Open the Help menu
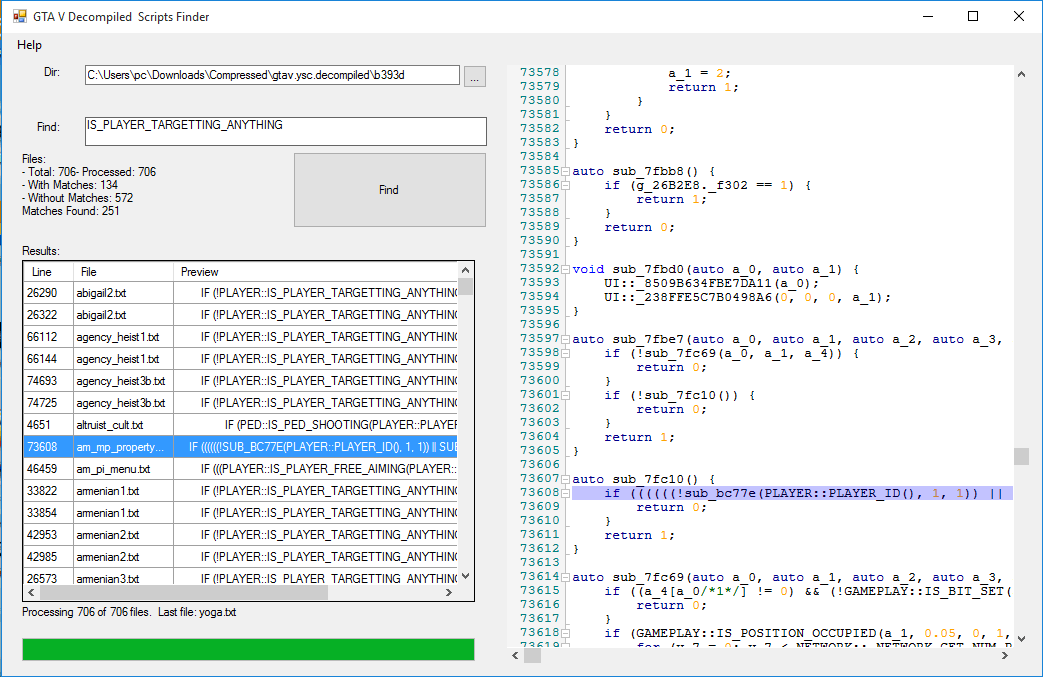1043x677 pixels. pos(30,45)
